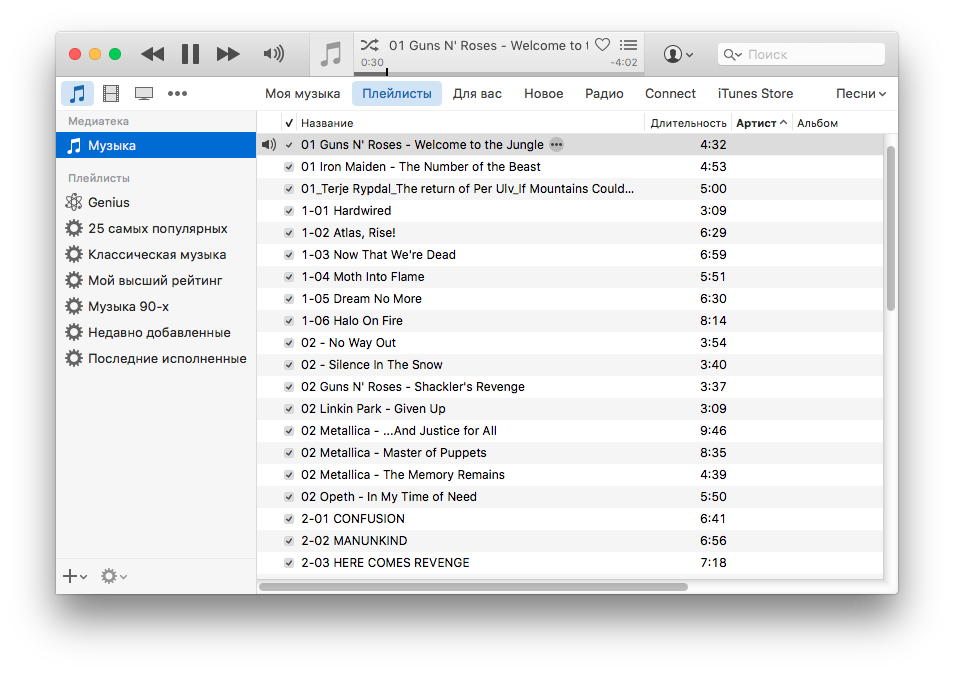
Task: Toggle sort on Артист column header
Action: pos(761,123)
